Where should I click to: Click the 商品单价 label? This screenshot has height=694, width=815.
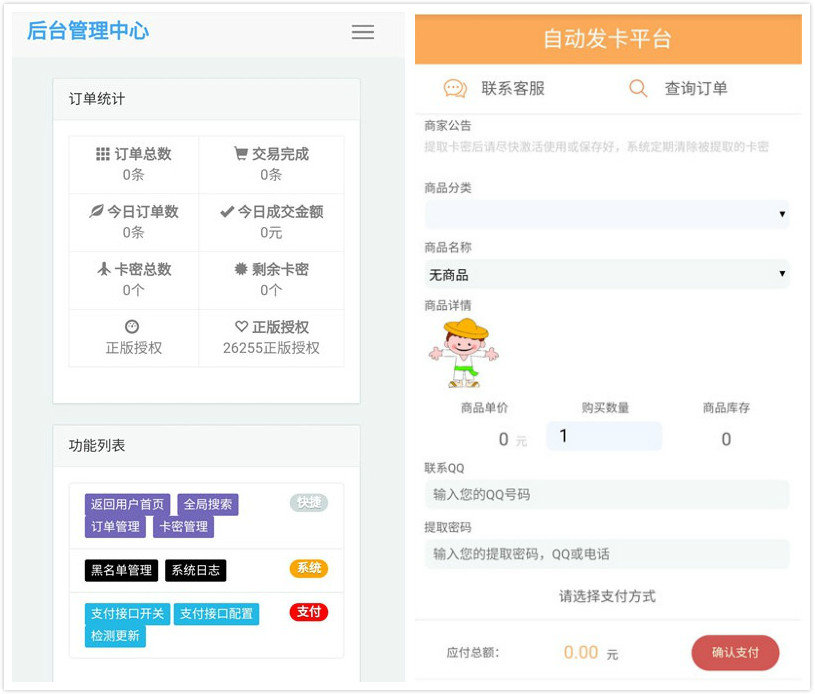[484, 408]
